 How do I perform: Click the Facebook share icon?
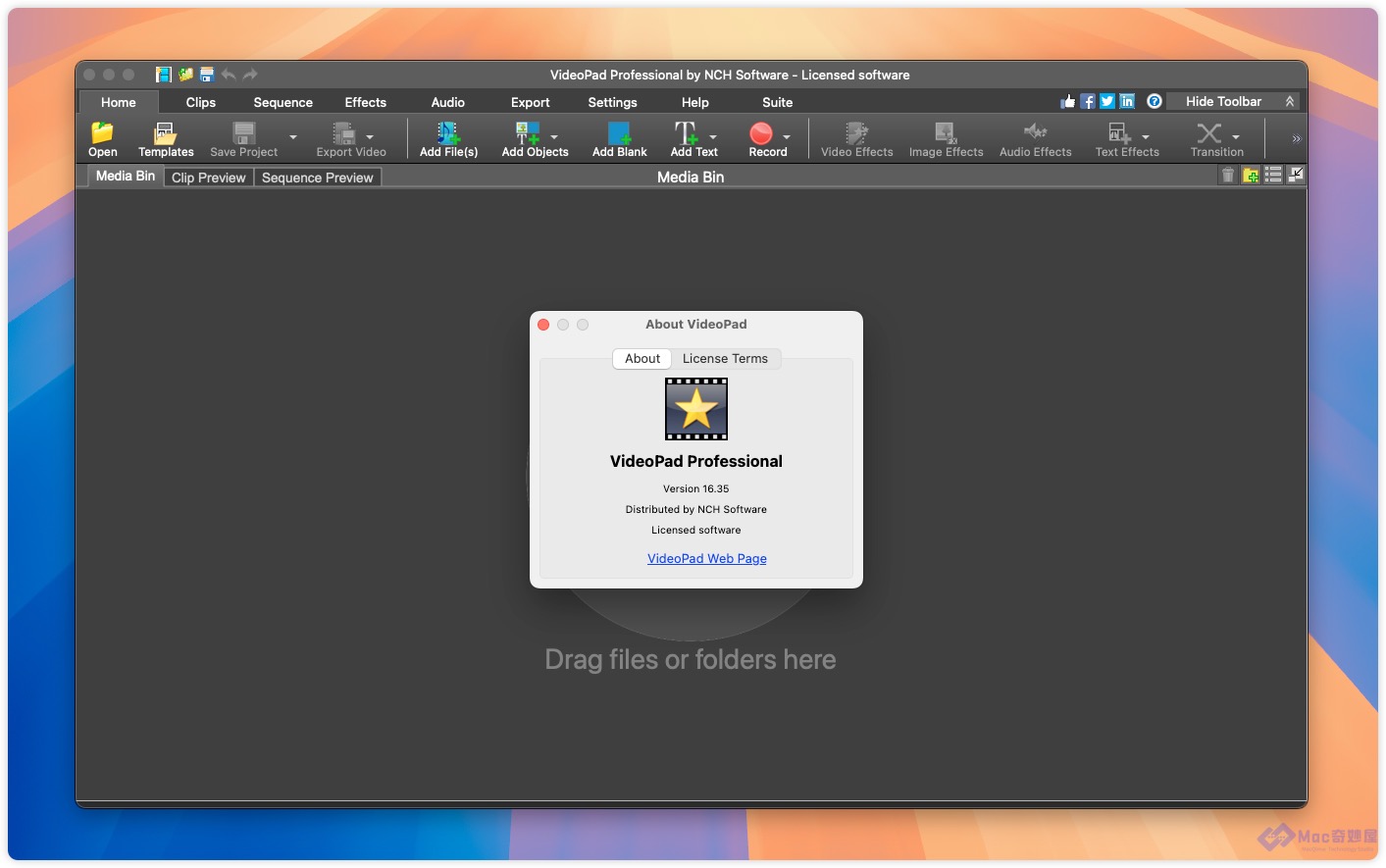(x=1088, y=101)
